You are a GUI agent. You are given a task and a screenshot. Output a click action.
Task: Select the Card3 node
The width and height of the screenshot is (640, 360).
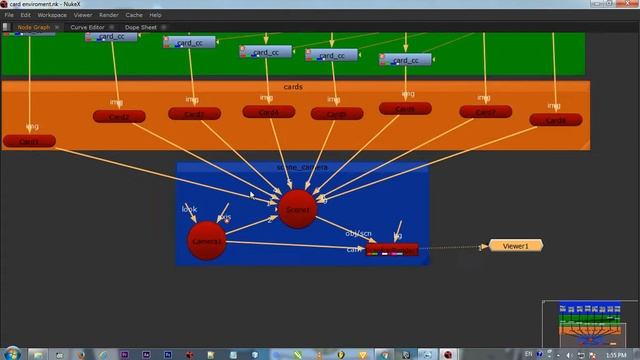pyautogui.click(x=194, y=114)
